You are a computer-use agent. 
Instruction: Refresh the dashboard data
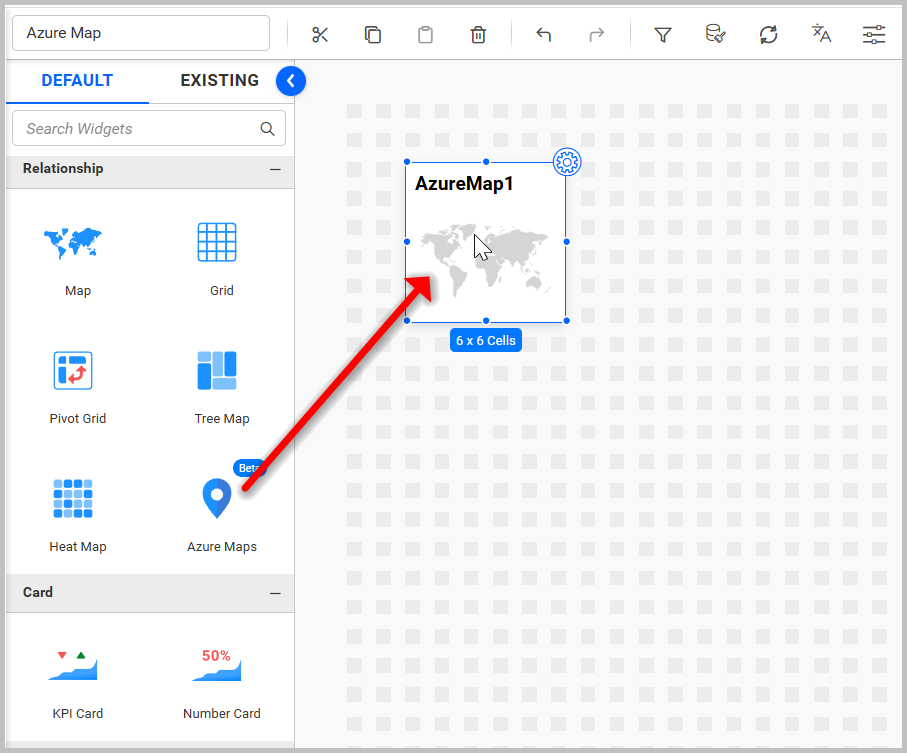click(x=768, y=34)
